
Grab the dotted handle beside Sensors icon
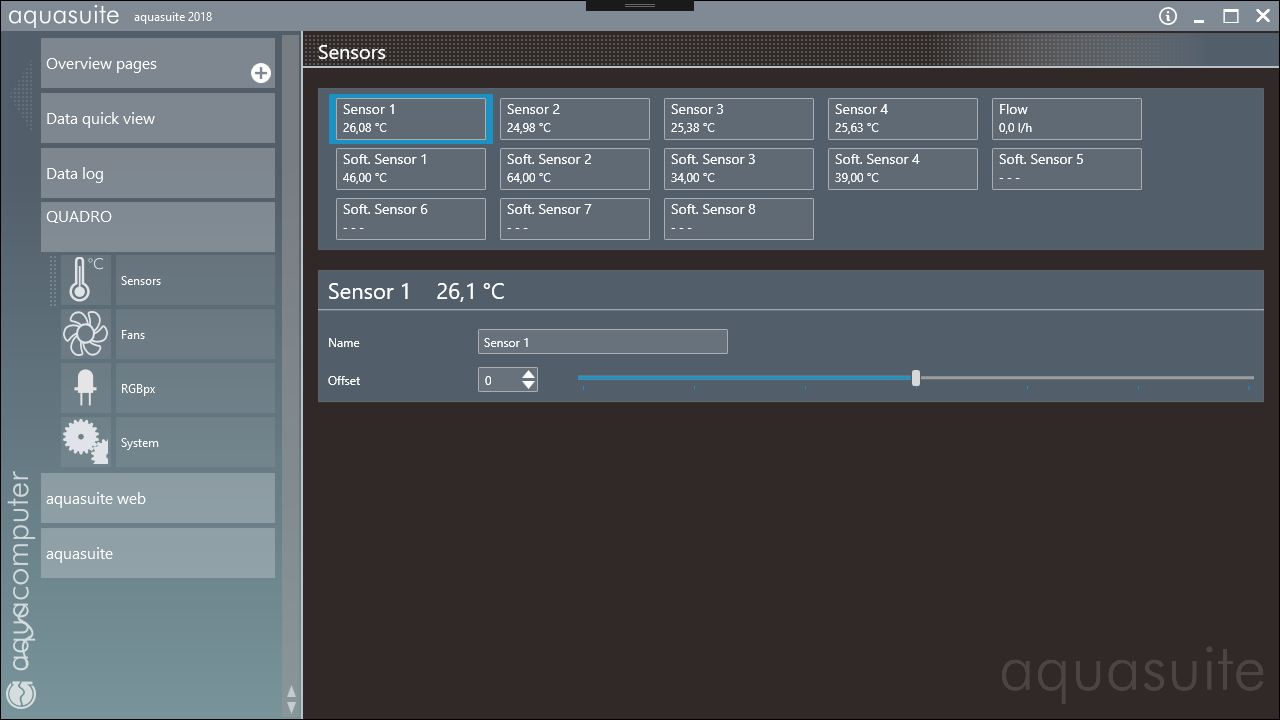pyautogui.click(x=52, y=280)
